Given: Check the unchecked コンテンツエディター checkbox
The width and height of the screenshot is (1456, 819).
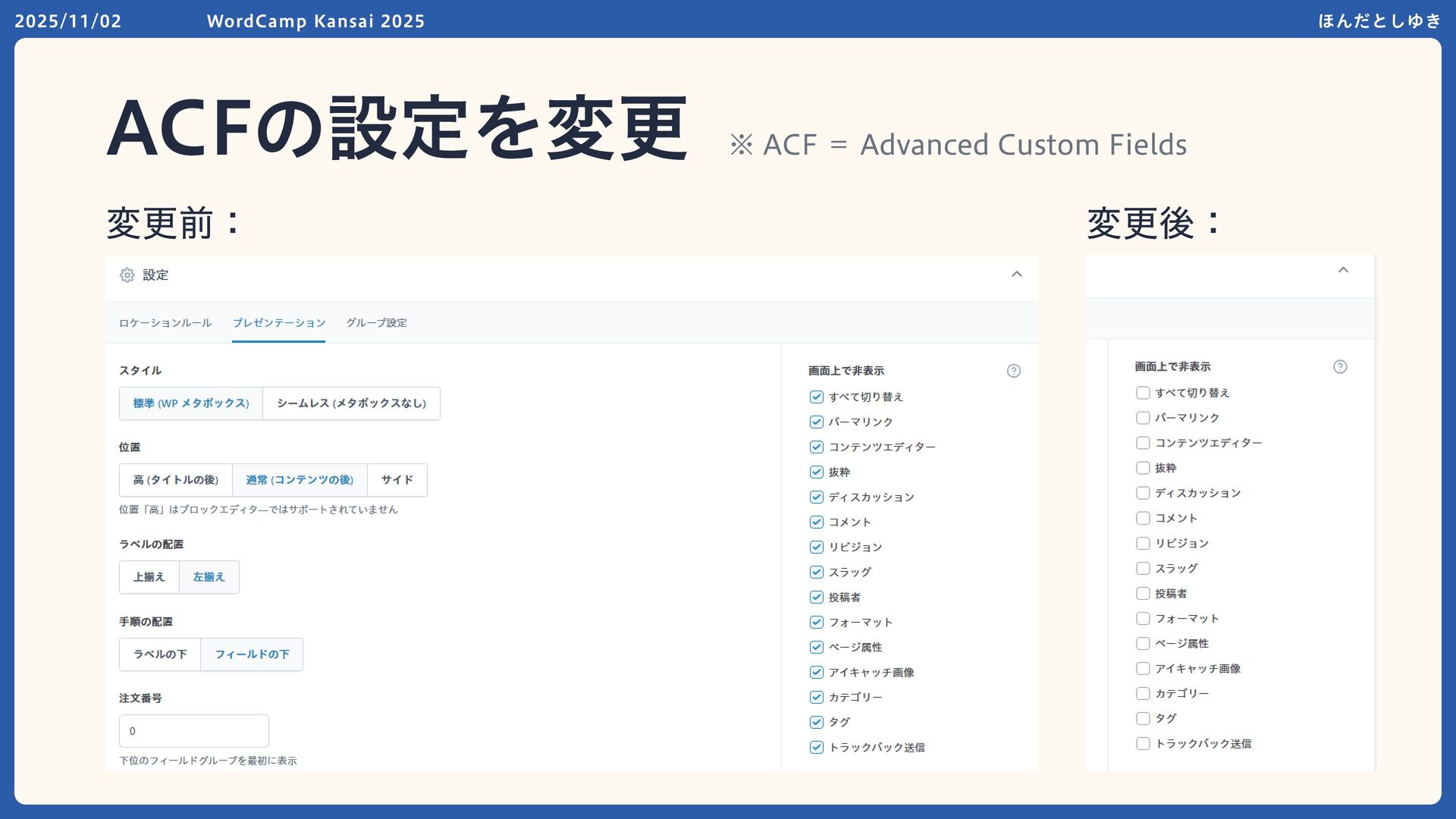Looking at the screenshot, I should tap(1143, 443).
